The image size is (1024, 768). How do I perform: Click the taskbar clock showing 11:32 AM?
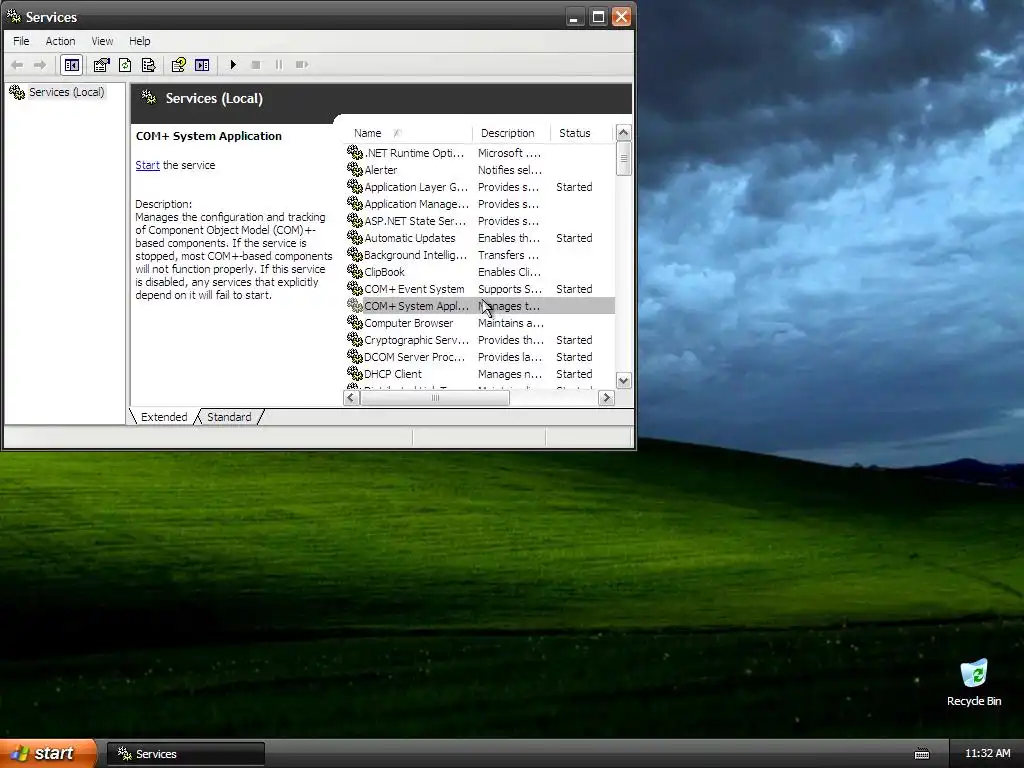coord(987,753)
